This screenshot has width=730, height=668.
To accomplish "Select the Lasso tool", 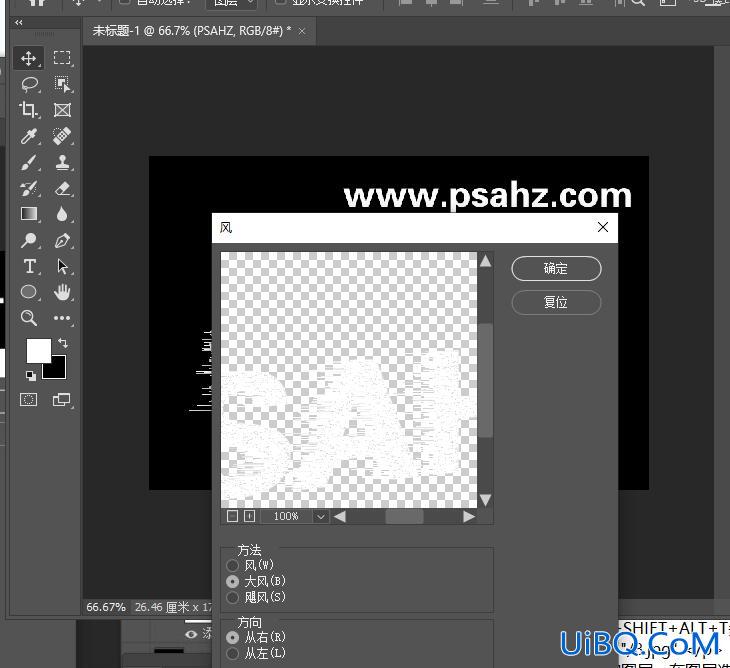I will pos(29,84).
